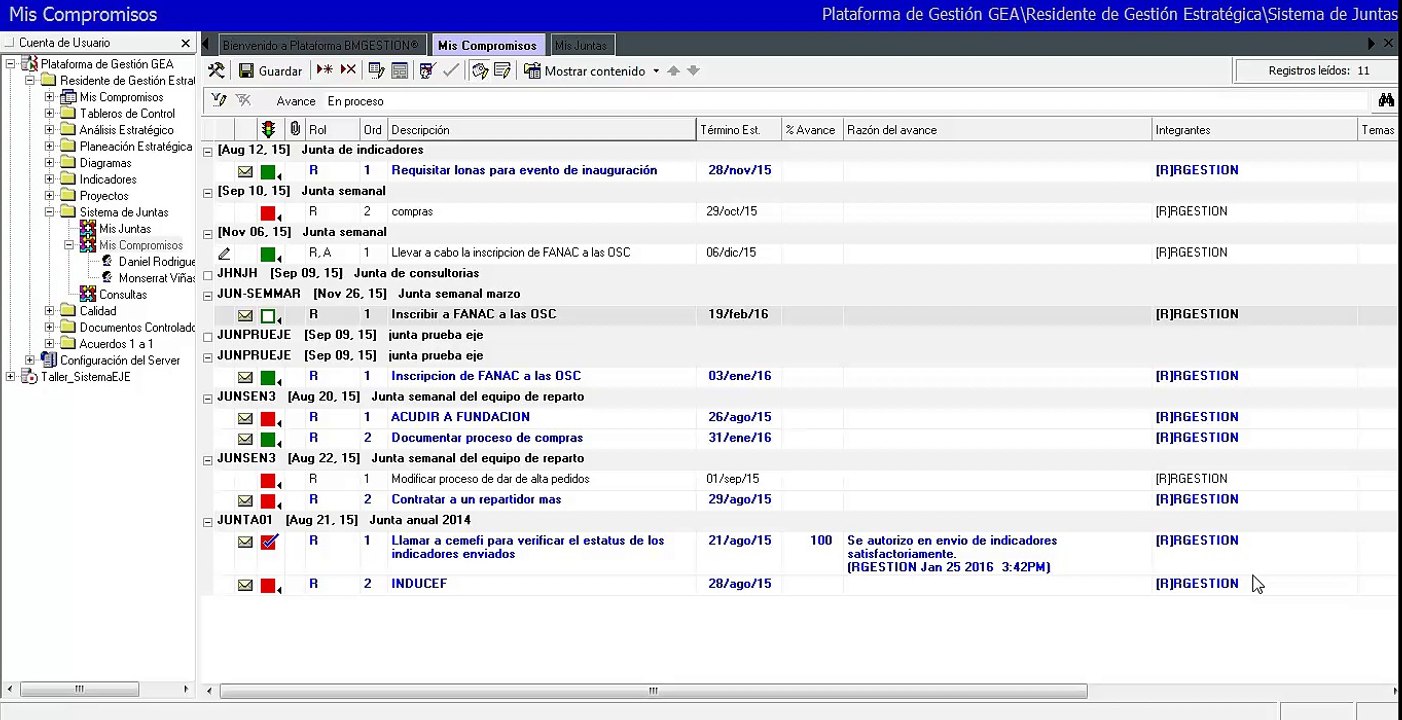Screen dimensions: 1402x720
Task: Collapse the Residente de Gestión Estratégica node
Action: [x=30, y=80]
